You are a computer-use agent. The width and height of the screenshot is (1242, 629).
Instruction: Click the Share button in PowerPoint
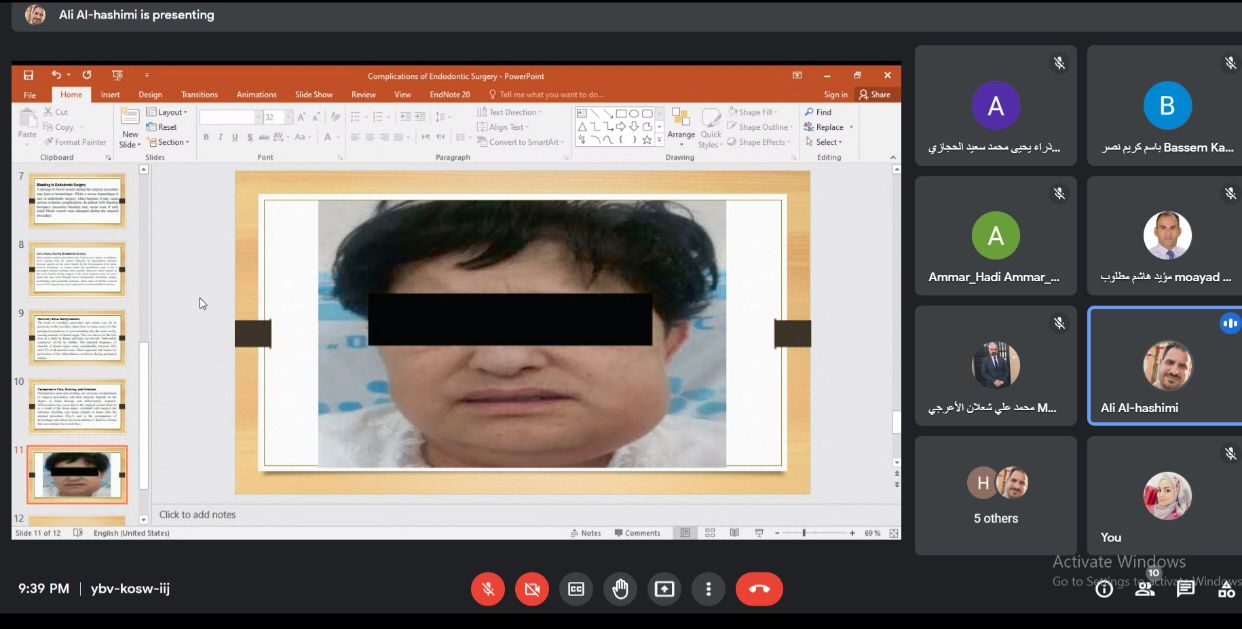tap(874, 95)
